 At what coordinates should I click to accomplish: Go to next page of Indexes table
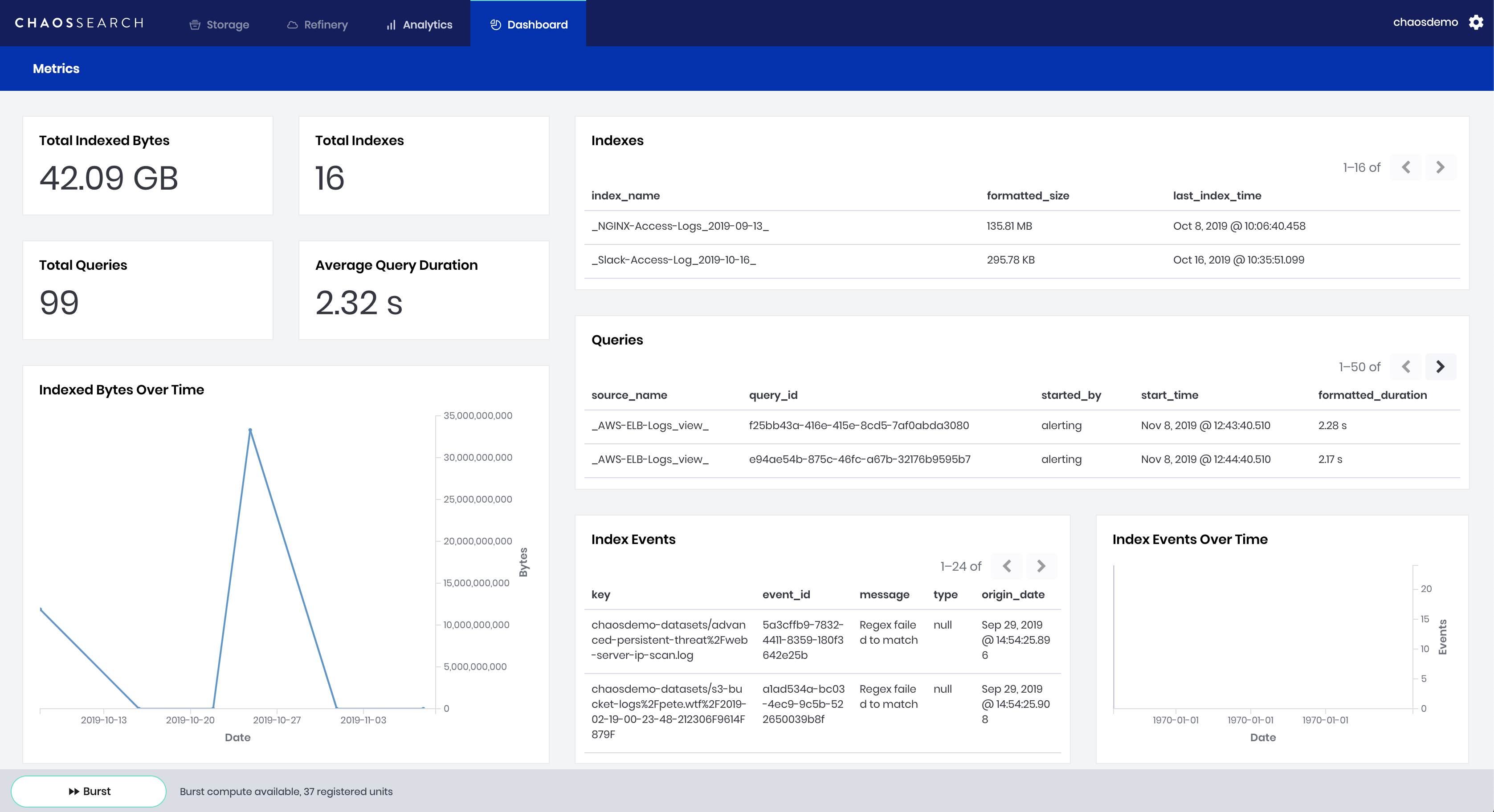1440,167
